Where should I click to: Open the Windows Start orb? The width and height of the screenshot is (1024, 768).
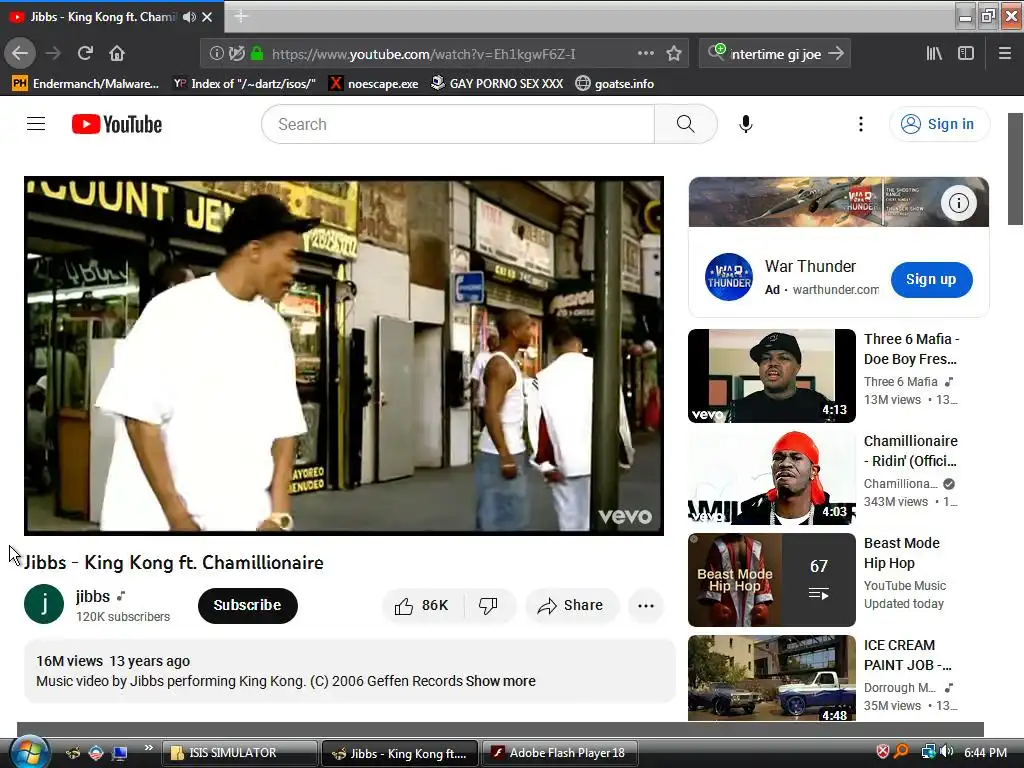coord(29,752)
